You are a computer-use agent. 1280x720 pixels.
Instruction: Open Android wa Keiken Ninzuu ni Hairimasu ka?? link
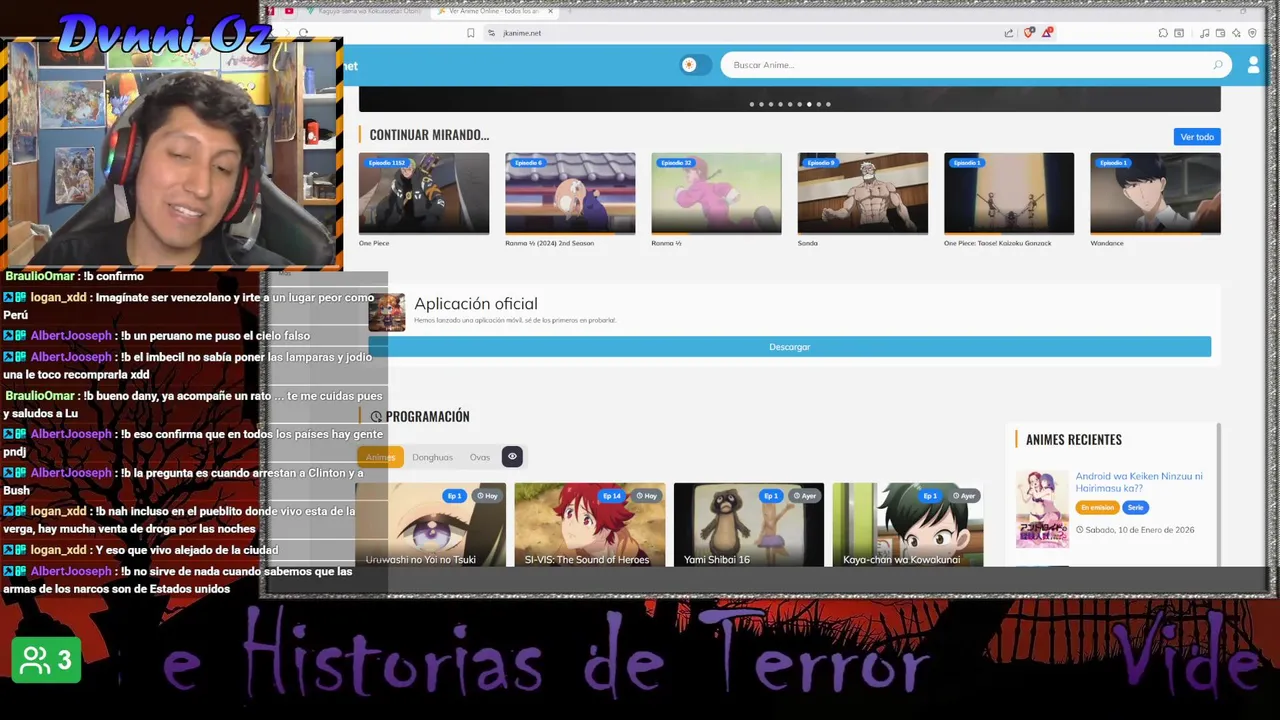[x=1139, y=482]
